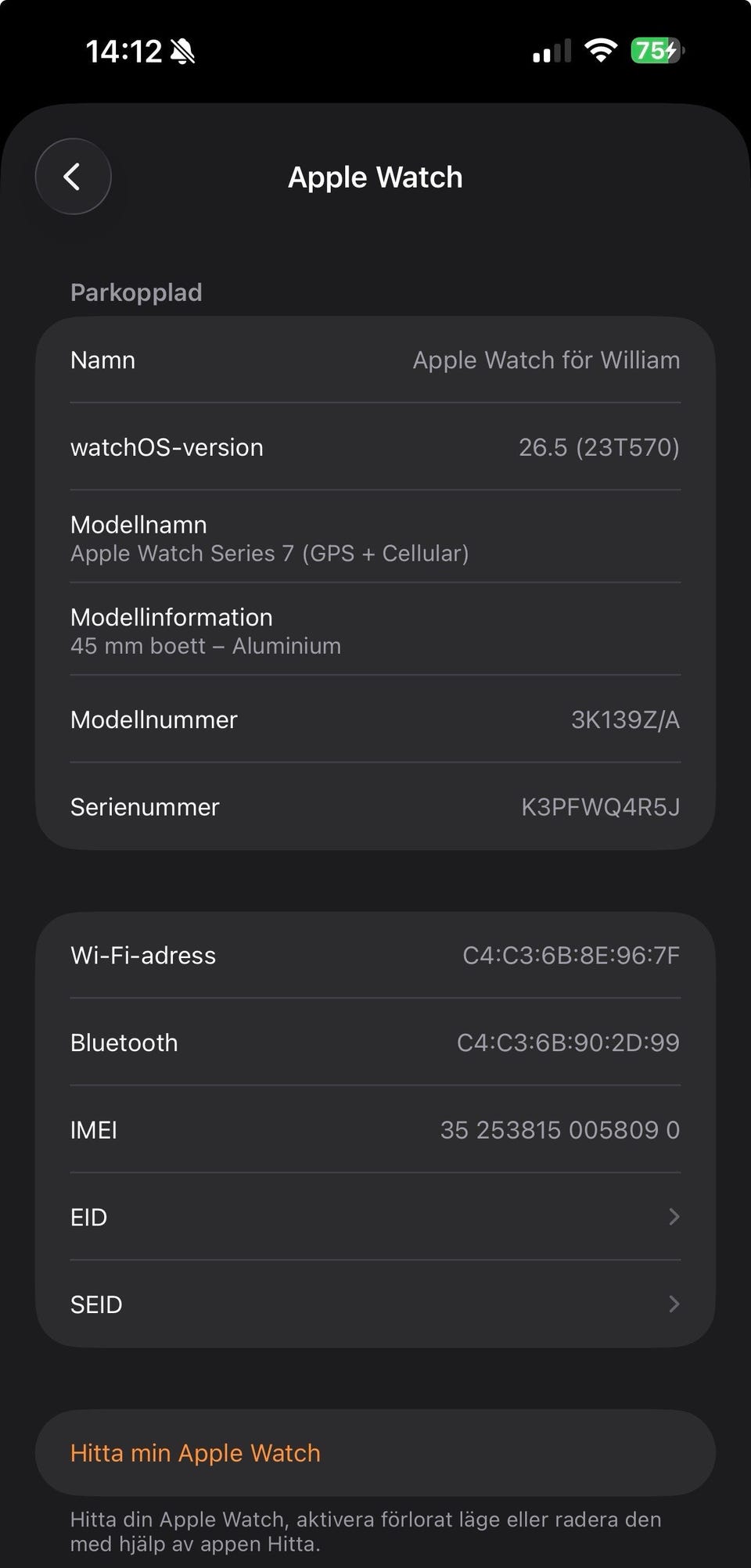
Task: Tap the Wi-Fi status icon
Action: pos(601,51)
